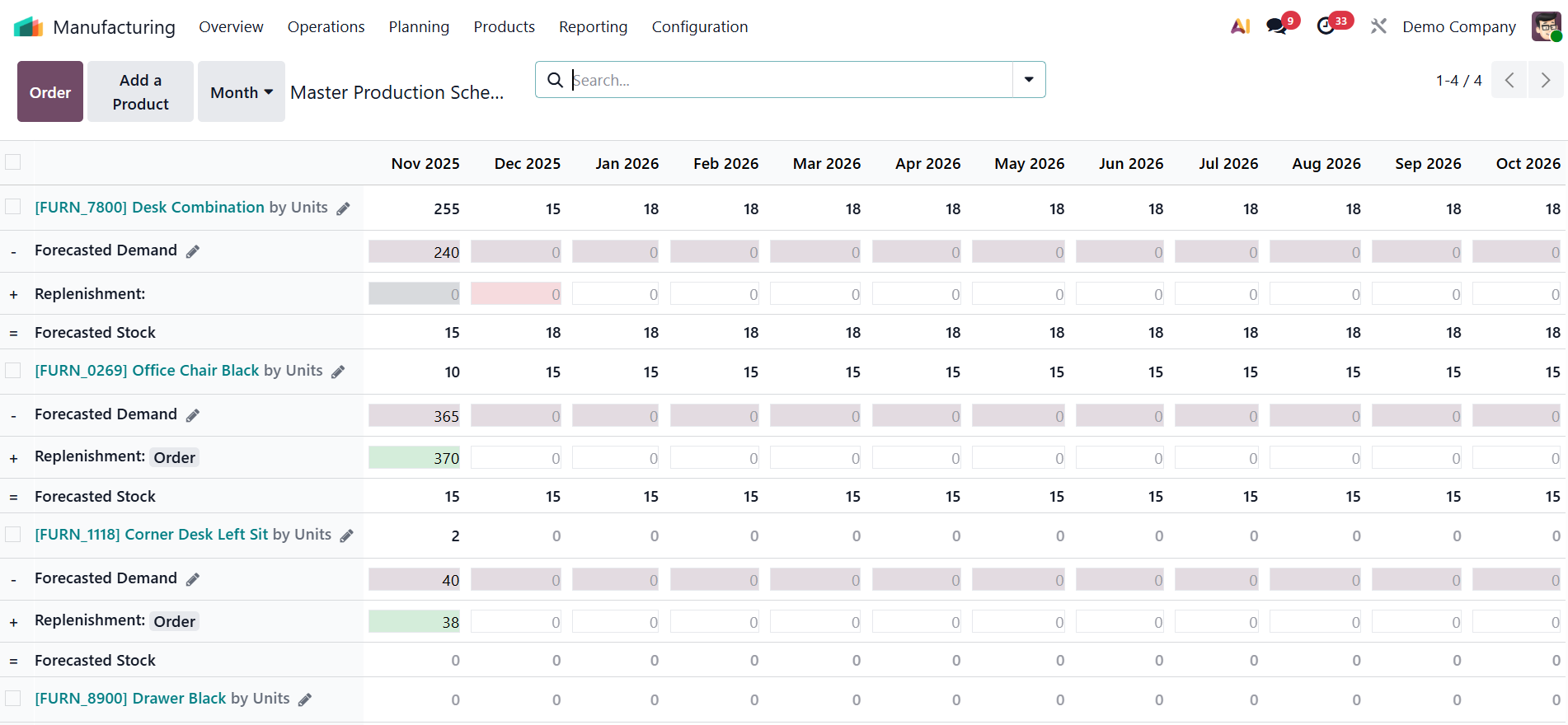
Task: Open the chat messages icon
Action: point(1277,26)
